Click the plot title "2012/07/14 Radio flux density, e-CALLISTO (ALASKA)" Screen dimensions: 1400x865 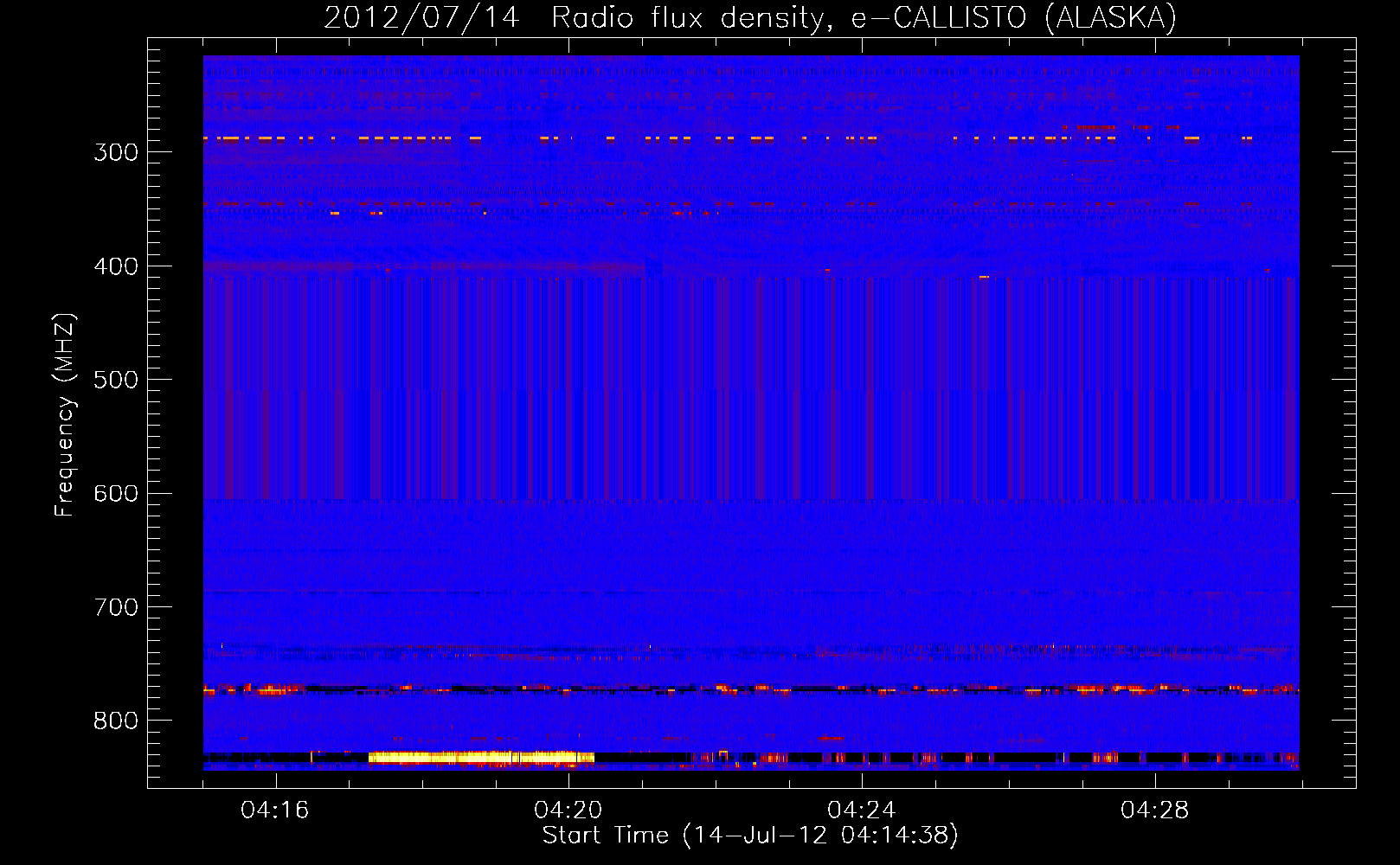coord(750,18)
